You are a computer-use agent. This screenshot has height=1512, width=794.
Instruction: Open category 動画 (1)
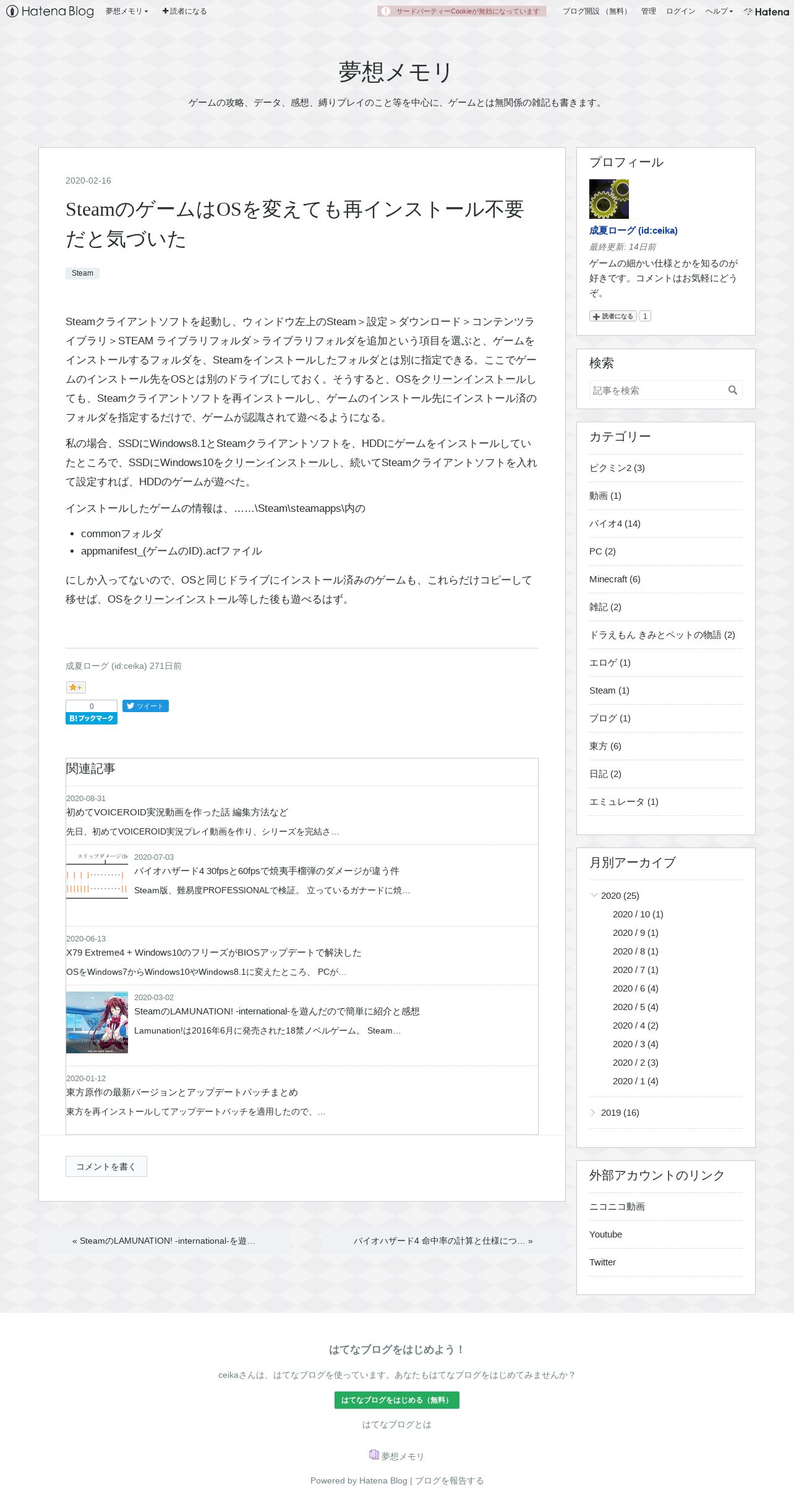pos(605,496)
